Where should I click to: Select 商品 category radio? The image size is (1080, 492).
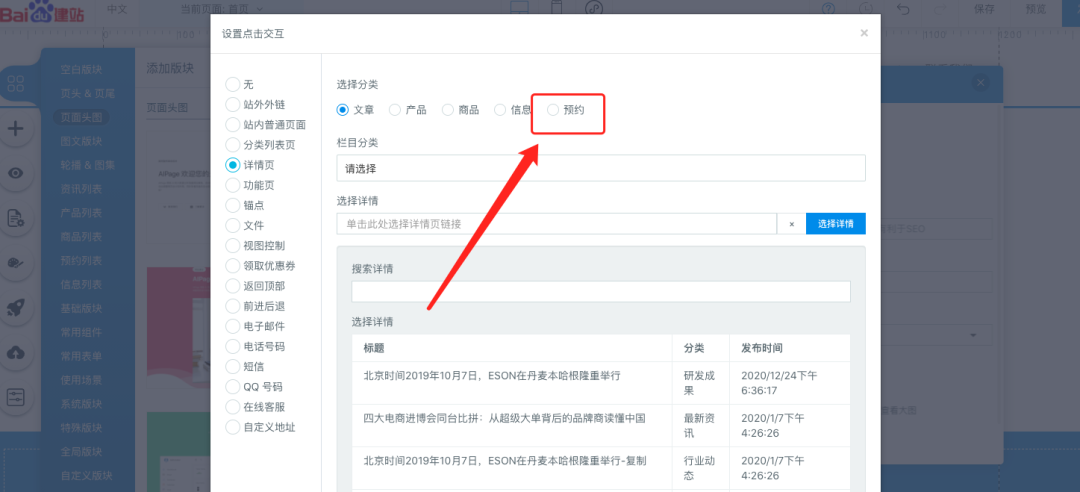[x=448, y=110]
